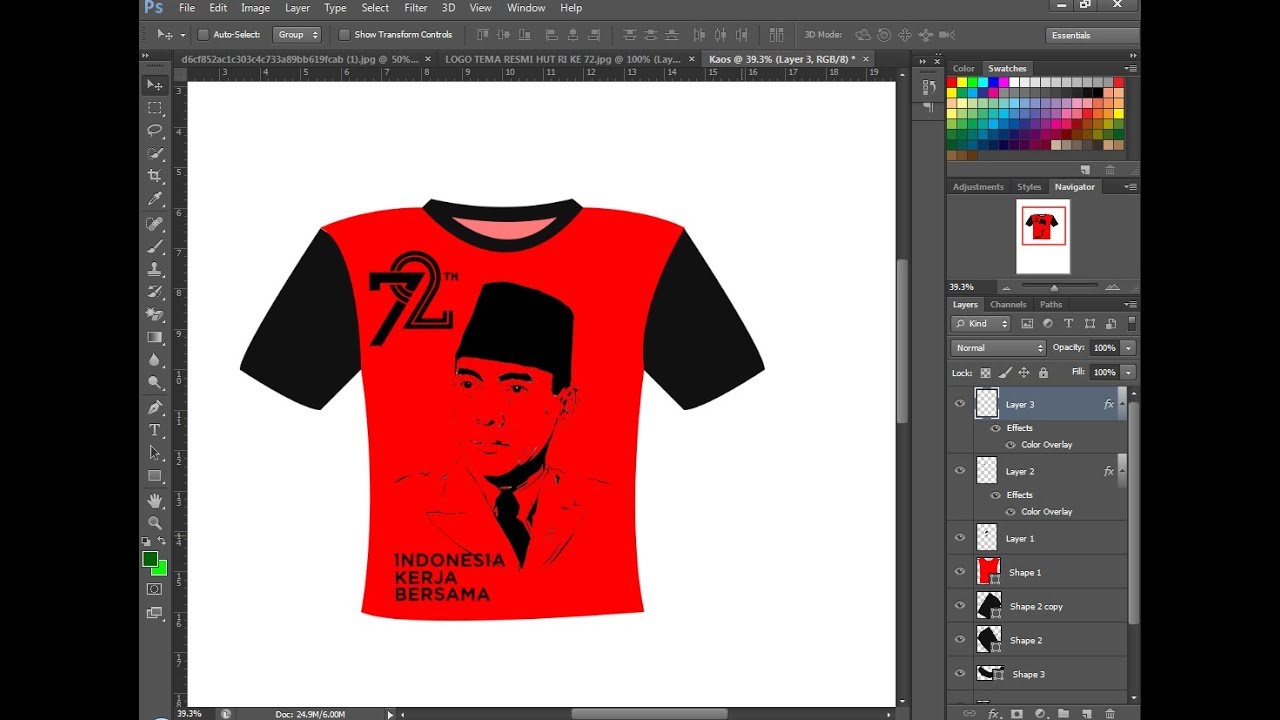Toggle Layer 3 Color Overlay effect visibility
Image resolution: width=1280 pixels, height=720 pixels.
[1010, 445]
